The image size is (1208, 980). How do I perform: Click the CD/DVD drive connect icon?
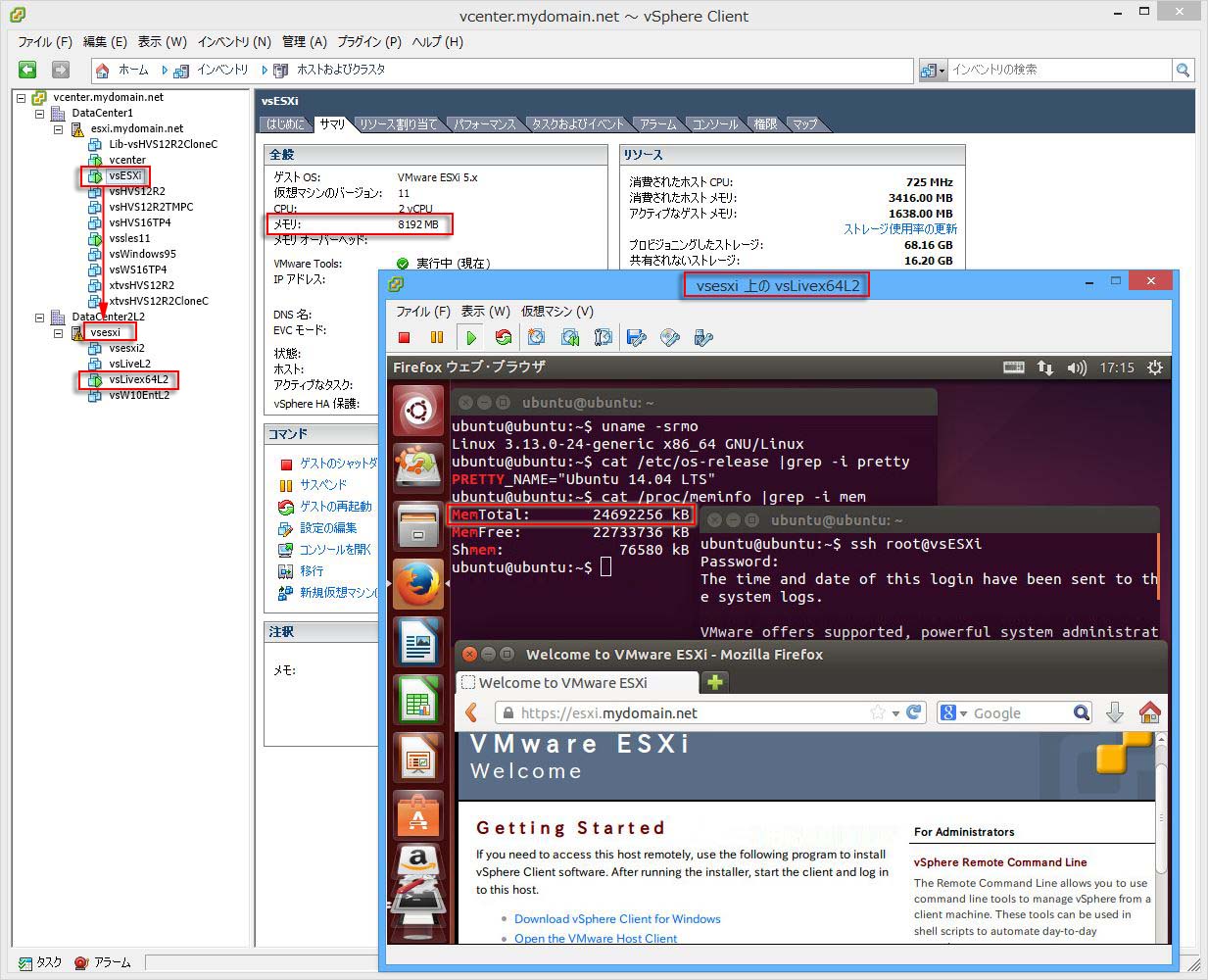(670, 338)
